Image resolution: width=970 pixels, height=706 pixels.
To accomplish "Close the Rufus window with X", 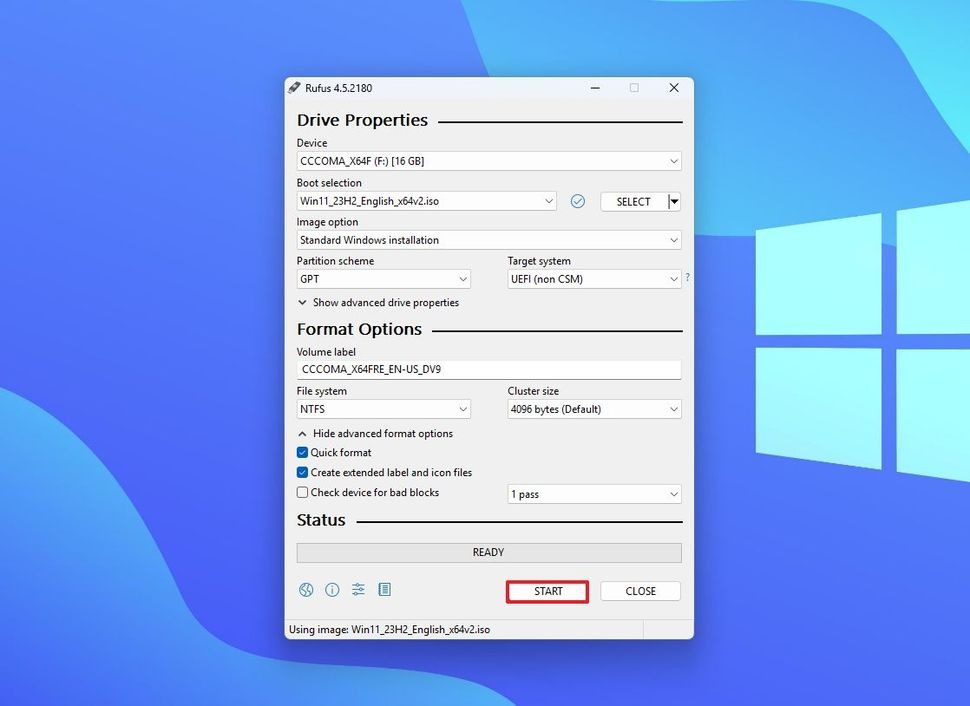I will coord(674,88).
